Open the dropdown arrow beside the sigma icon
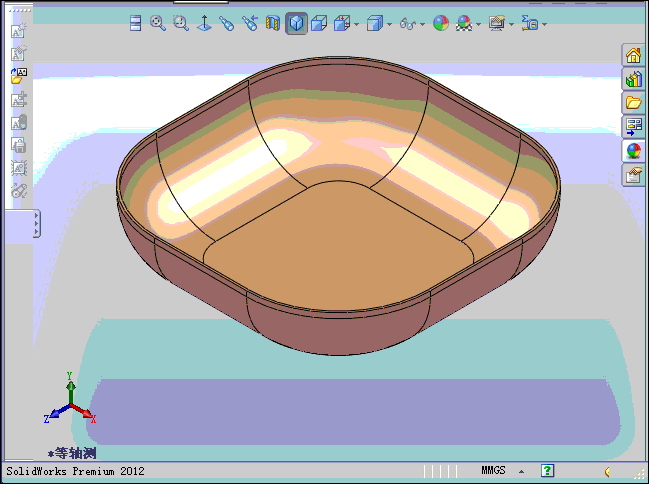The width and height of the screenshot is (649, 484). click(545, 24)
